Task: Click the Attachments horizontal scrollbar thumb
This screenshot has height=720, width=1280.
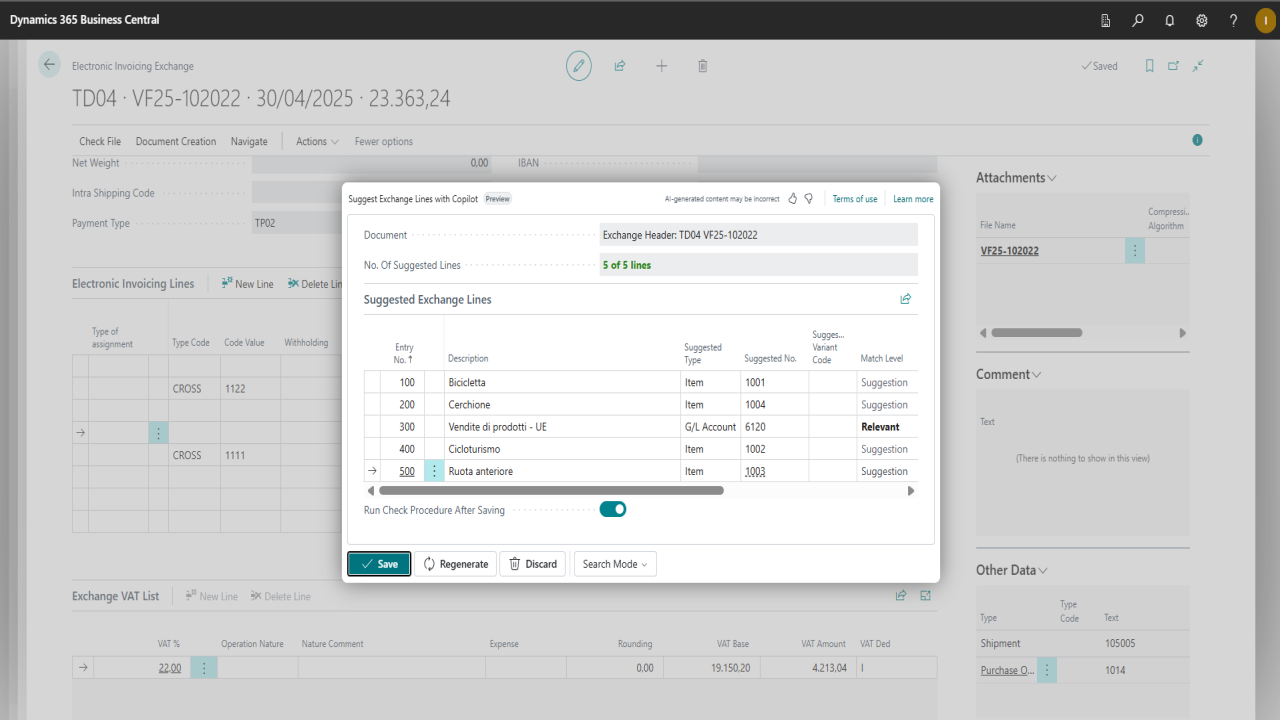Action: point(1036,333)
